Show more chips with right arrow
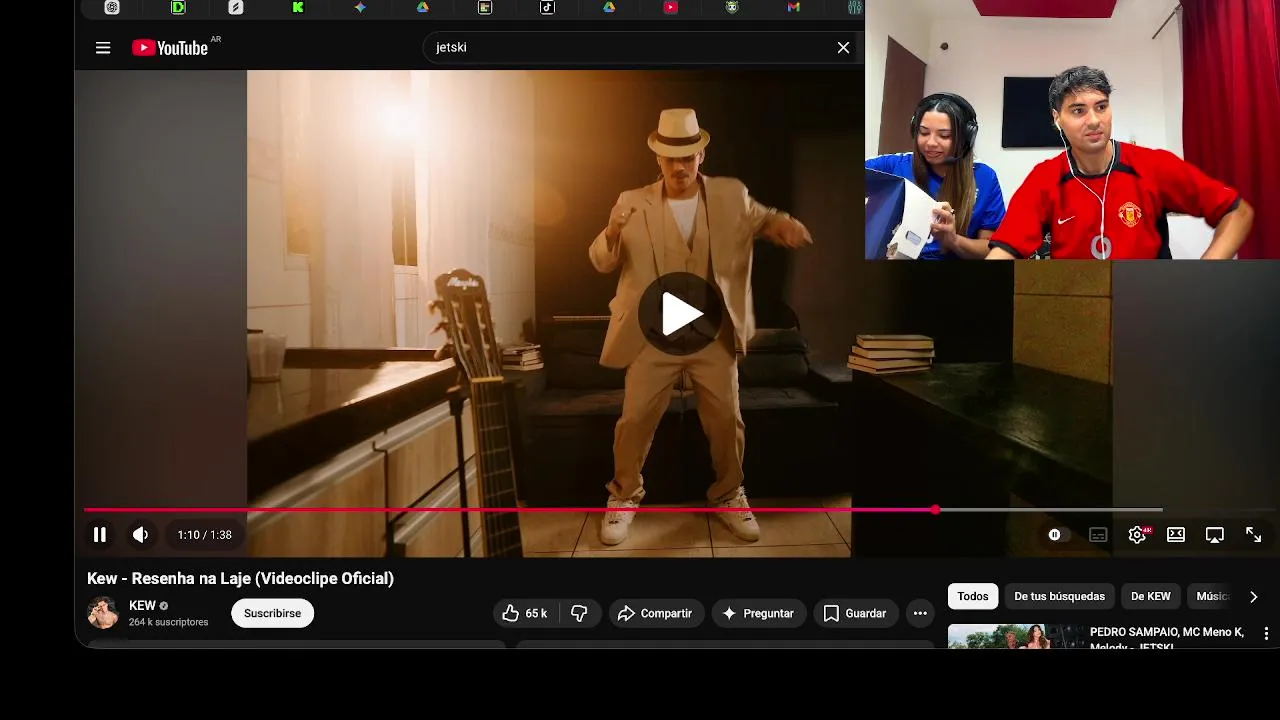The width and height of the screenshot is (1280, 720). [1253, 597]
